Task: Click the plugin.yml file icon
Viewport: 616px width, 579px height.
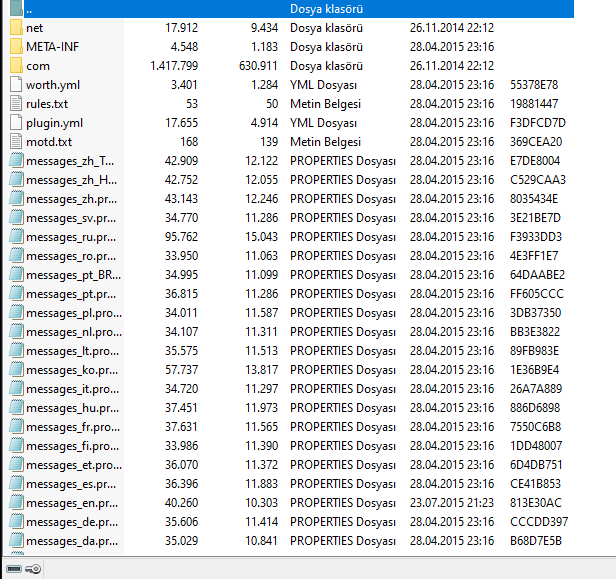Action: (16, 123)
